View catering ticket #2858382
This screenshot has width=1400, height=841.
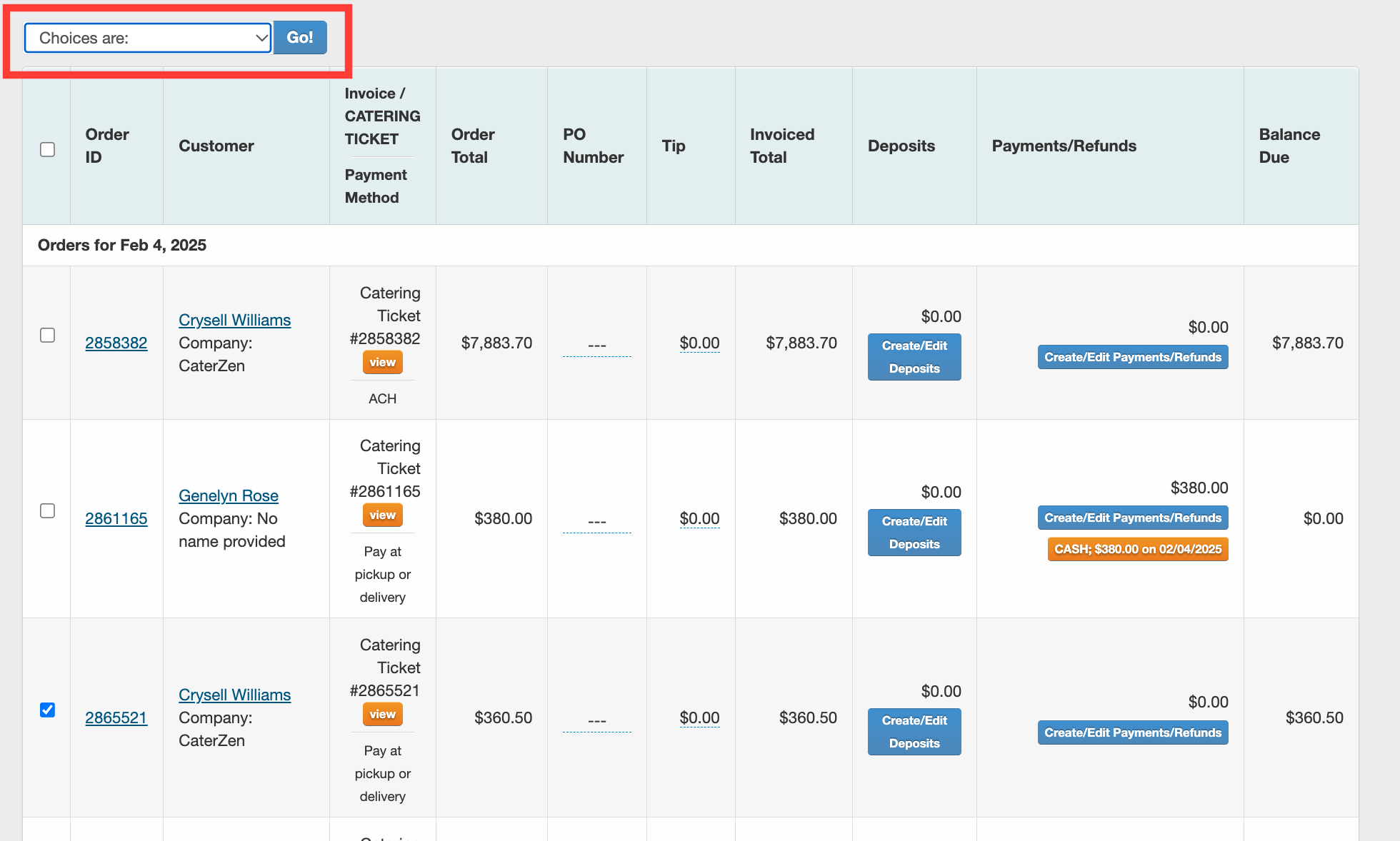[x=382, y=363]
